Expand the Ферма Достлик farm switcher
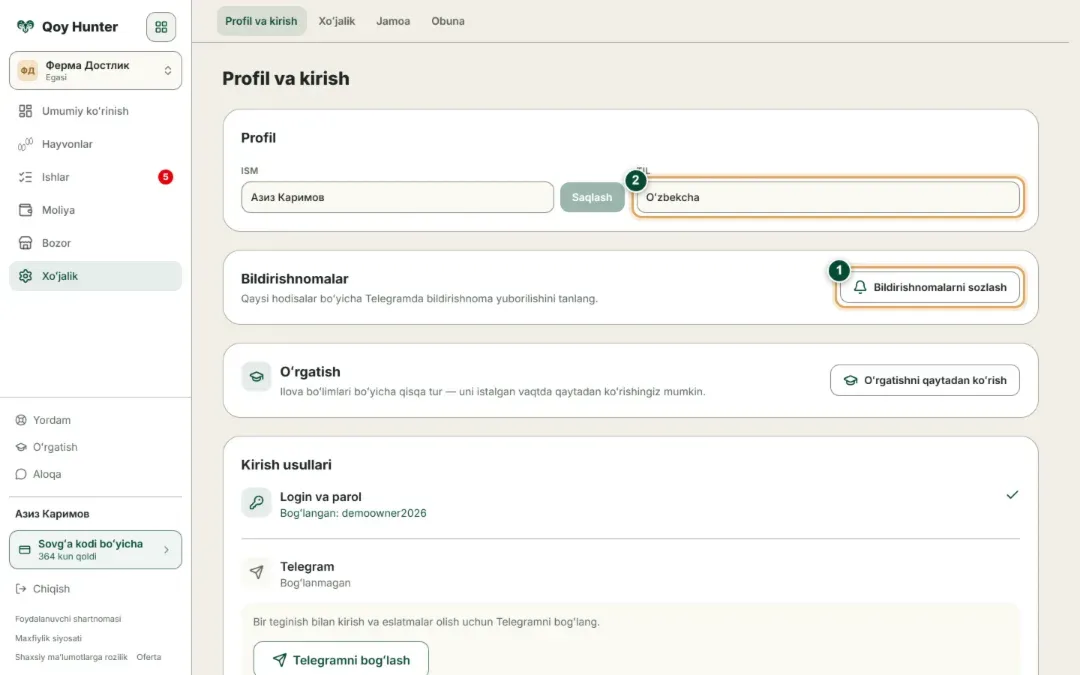The height and width of the screenshot is (675, 1080). pos(95,70)
